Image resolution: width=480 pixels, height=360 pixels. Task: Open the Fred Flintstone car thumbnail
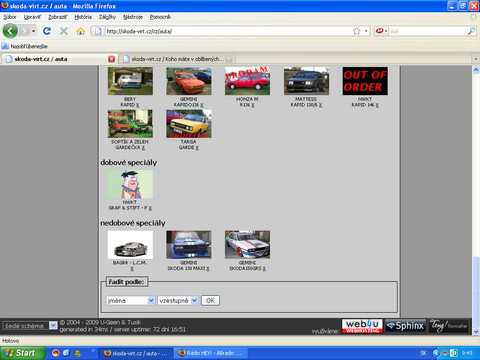(x=130, y=184)
